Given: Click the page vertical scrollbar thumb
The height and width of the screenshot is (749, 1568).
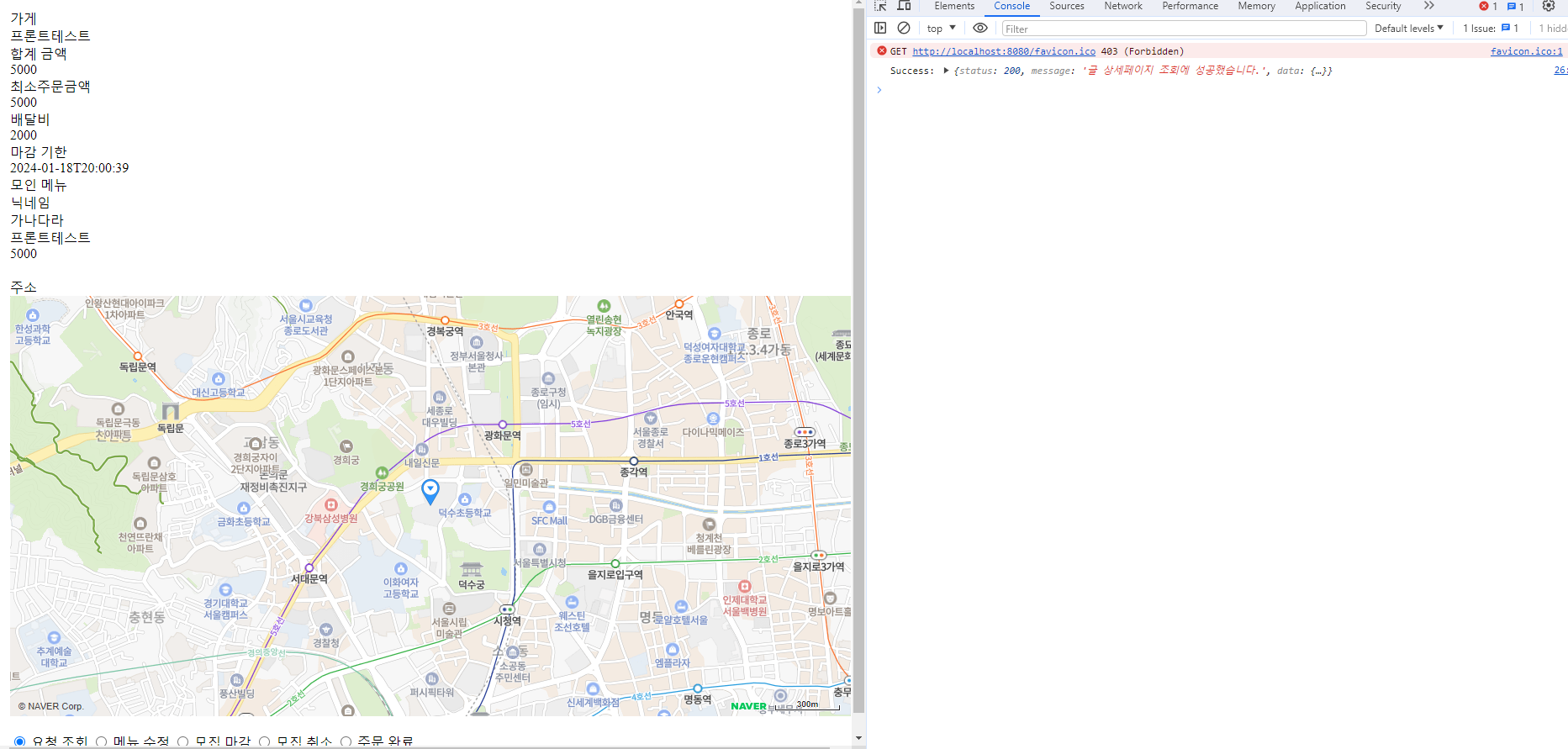Looking at the screenshot, I should tap(858, 361).
